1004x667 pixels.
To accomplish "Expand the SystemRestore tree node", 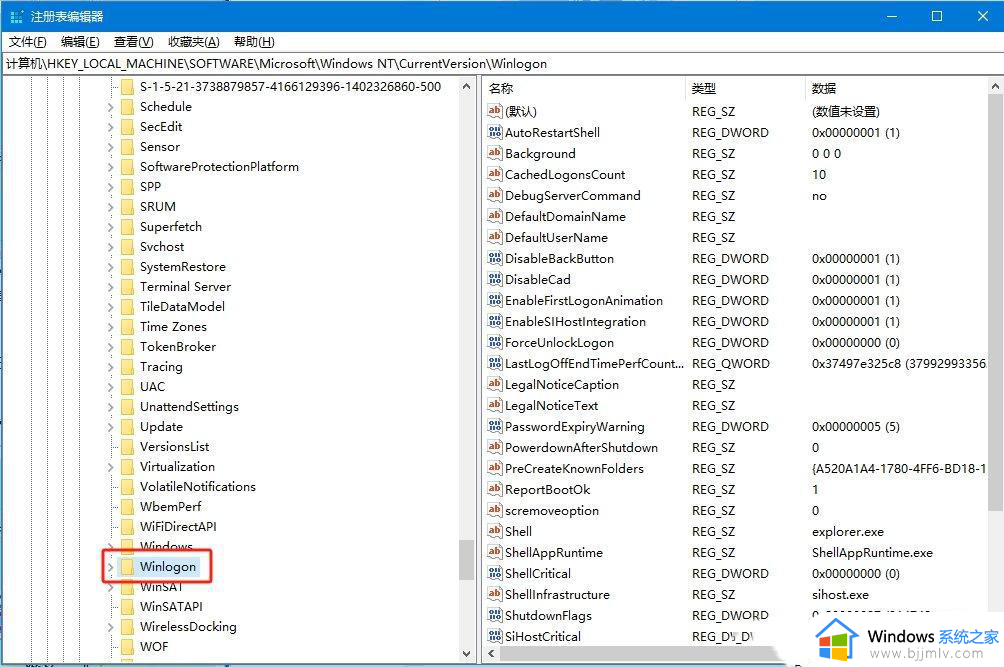I will tap(110, 267).
